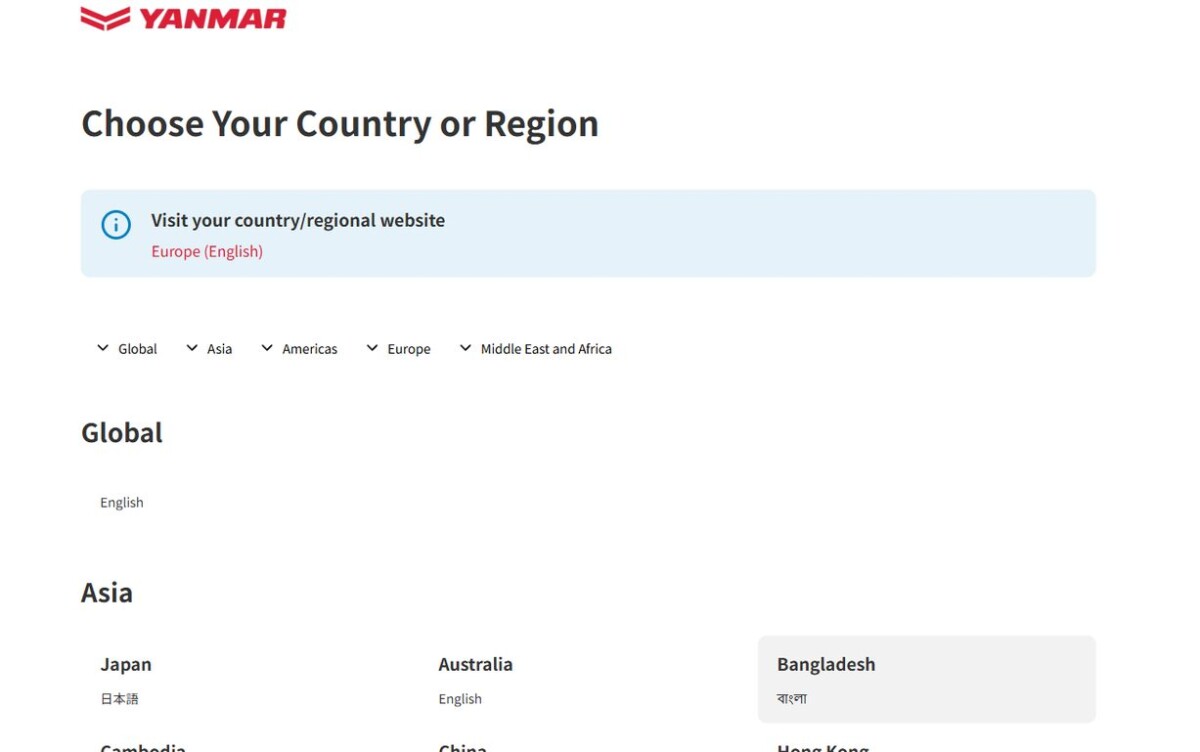Select 日本語 under Japan
This screenshot has width=1200, height=752.
pos(119,699)
